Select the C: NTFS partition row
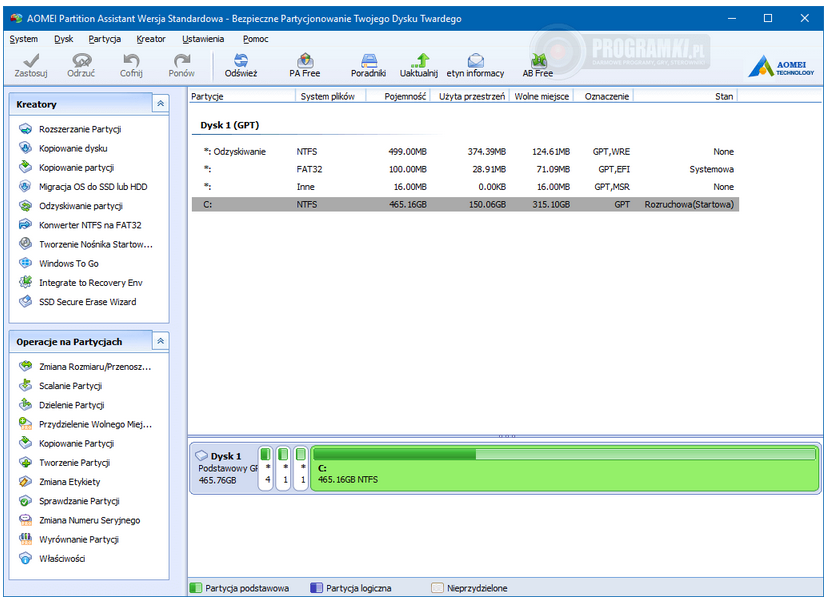This screenshot has width=826, height=598. pyautogui.click(x=465, y=204)
